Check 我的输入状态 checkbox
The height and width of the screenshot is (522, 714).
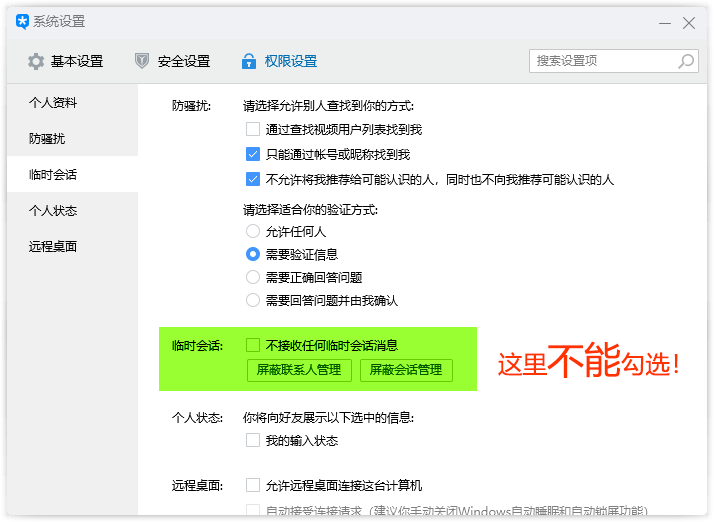click(x=253, y=440)
